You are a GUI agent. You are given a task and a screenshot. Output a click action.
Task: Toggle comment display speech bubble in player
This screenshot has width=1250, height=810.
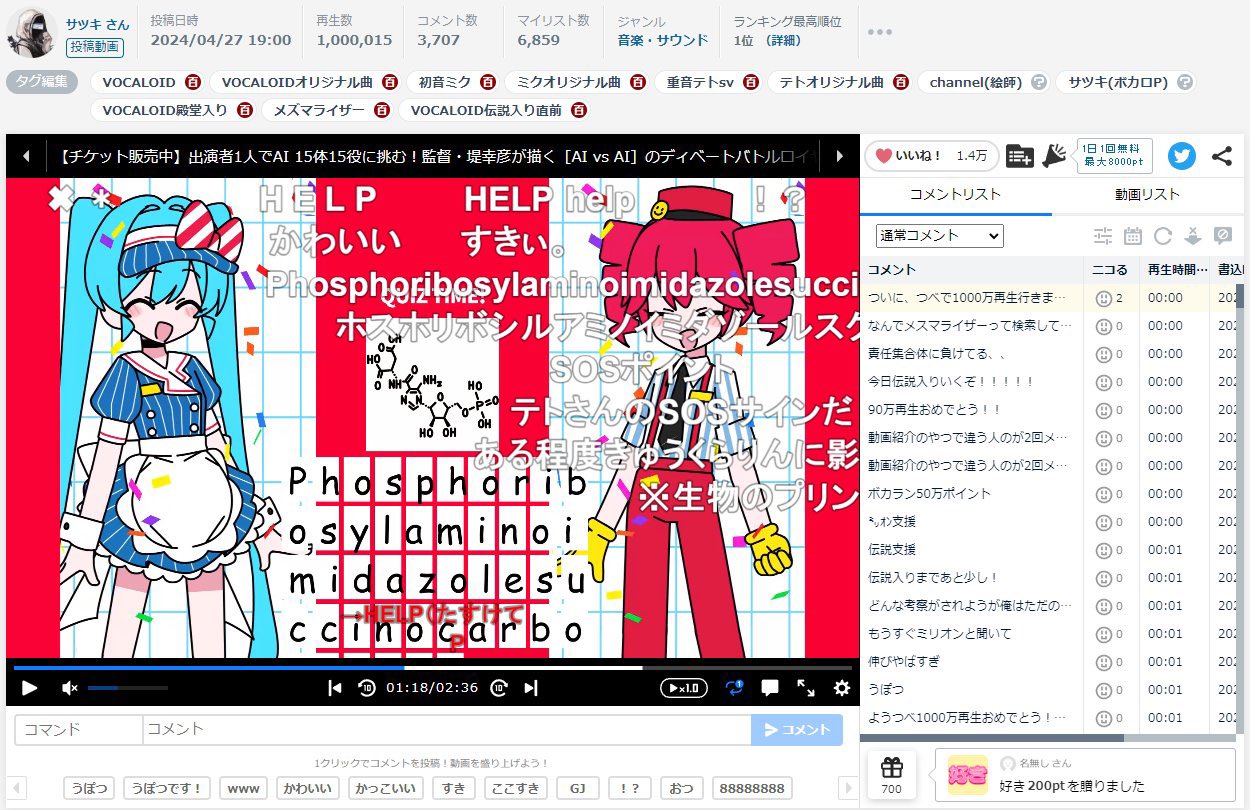click(770, 688)
